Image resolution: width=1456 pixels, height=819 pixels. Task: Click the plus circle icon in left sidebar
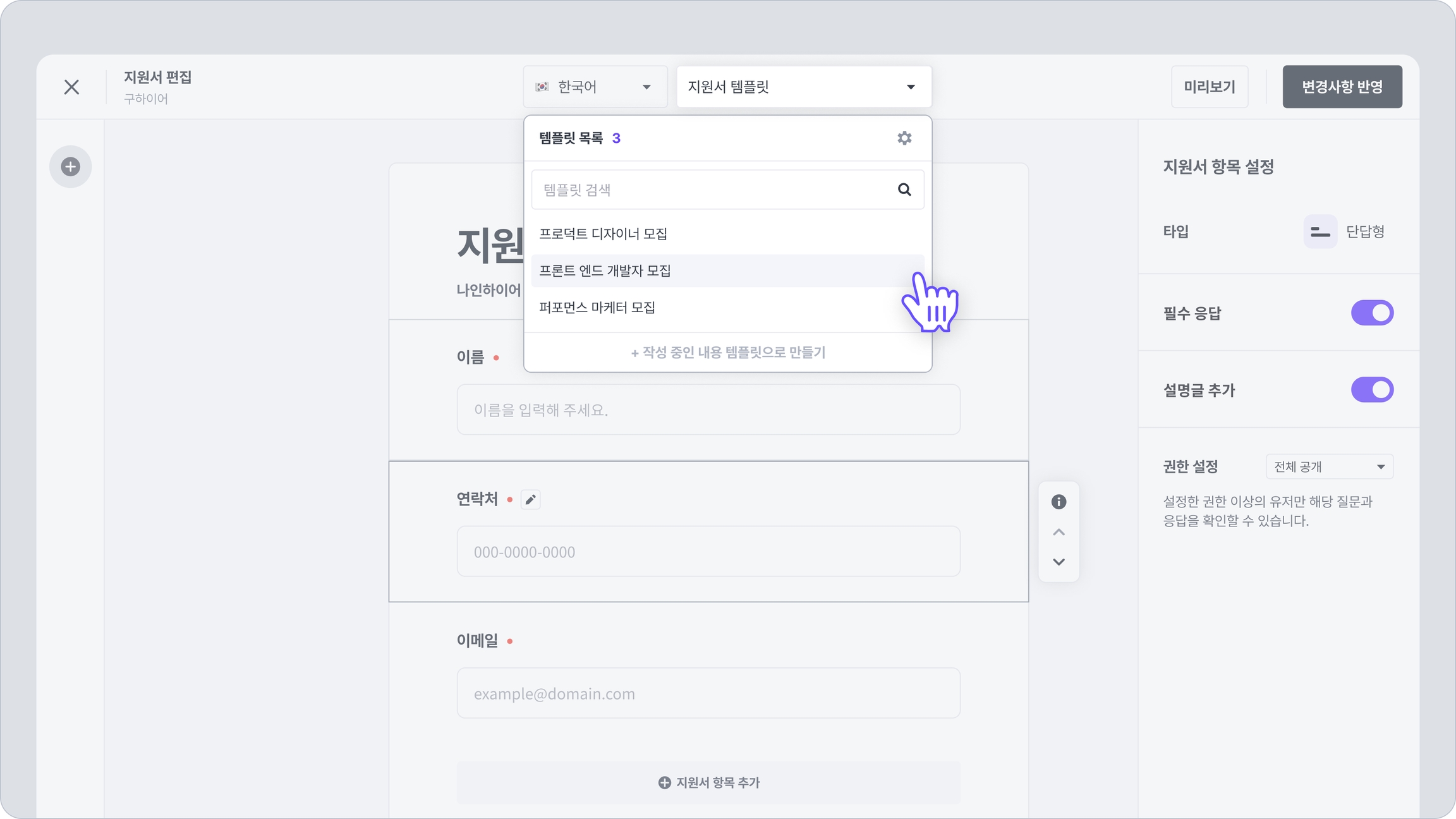point(71,167)
